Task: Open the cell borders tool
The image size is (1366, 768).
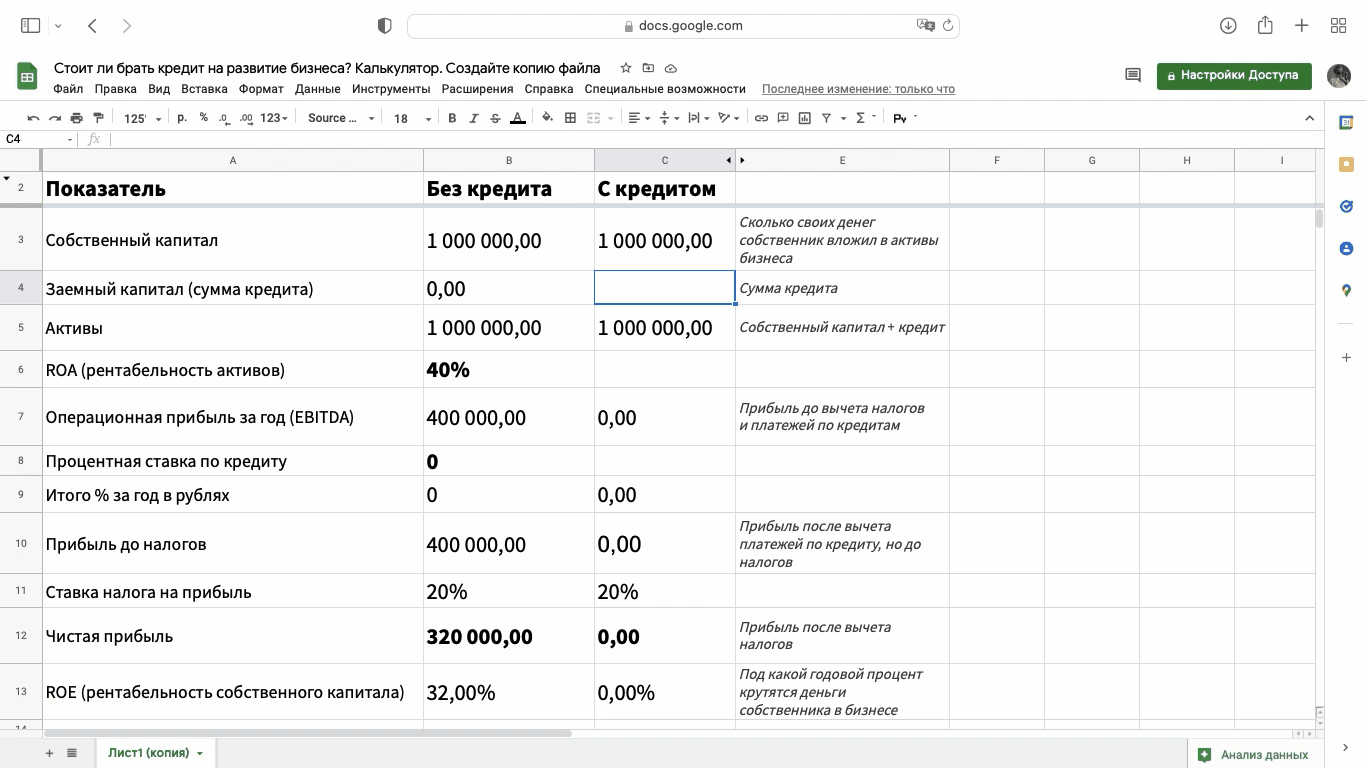Action: (x=570, y=118)
